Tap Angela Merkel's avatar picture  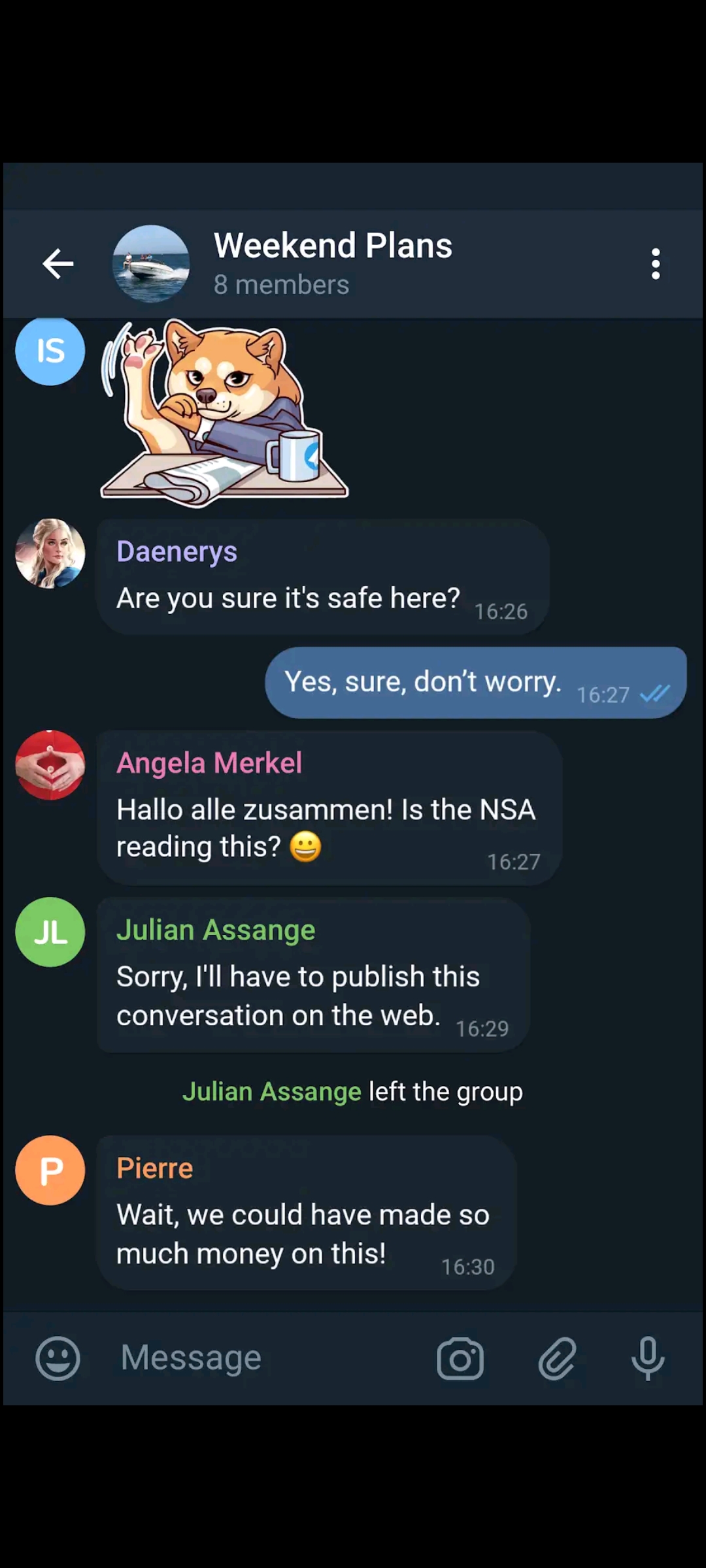pyautogui.click(x=50, y=765)
